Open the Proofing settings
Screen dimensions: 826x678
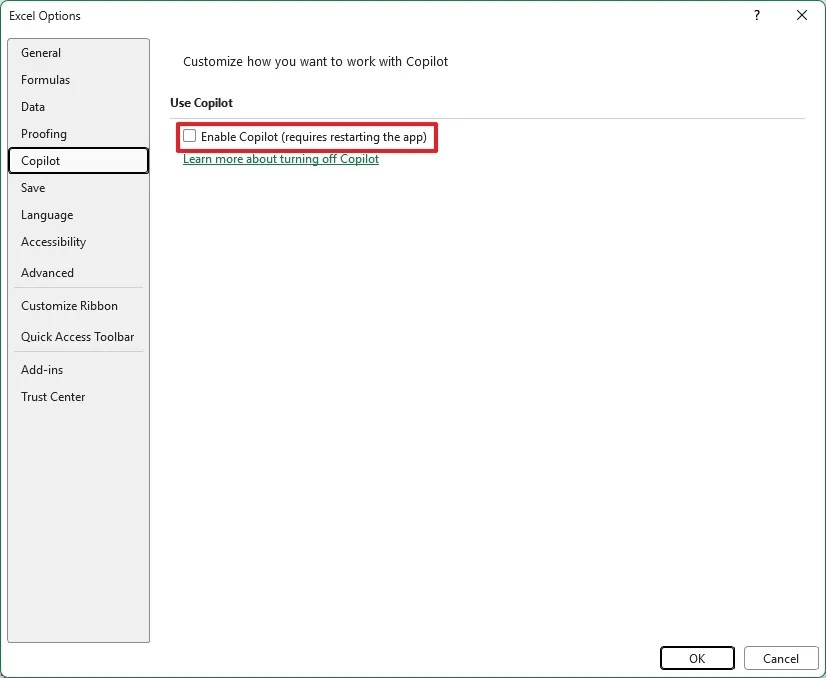point(78,134)
